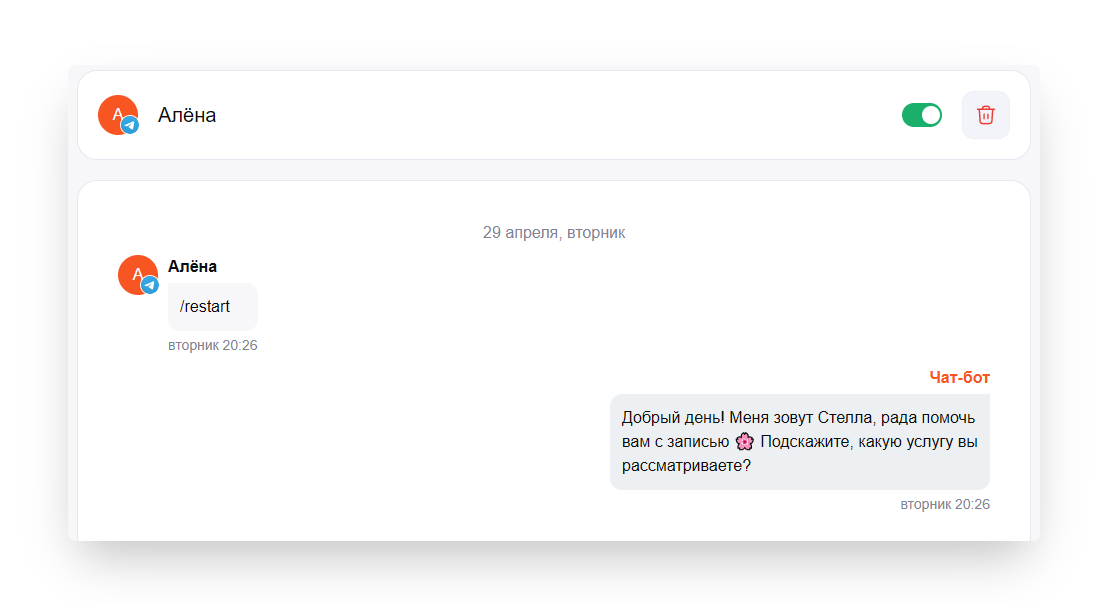
Task: Click the Чат-бот sender label
Action: coord(959,377)
